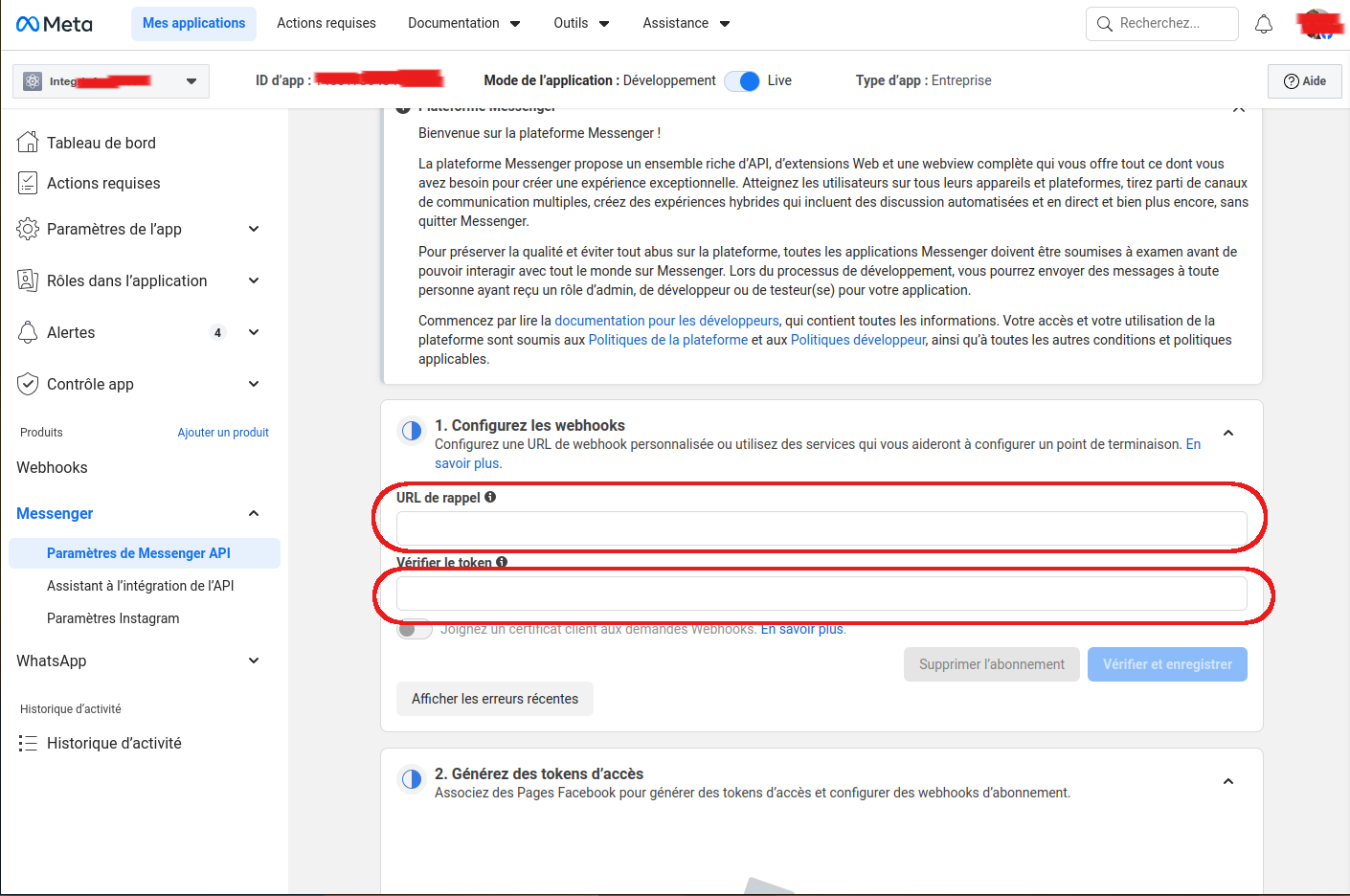This screenshot has width=1350, height=896.
Task: Click the app selector atom icon
Action: pos(33,81)
